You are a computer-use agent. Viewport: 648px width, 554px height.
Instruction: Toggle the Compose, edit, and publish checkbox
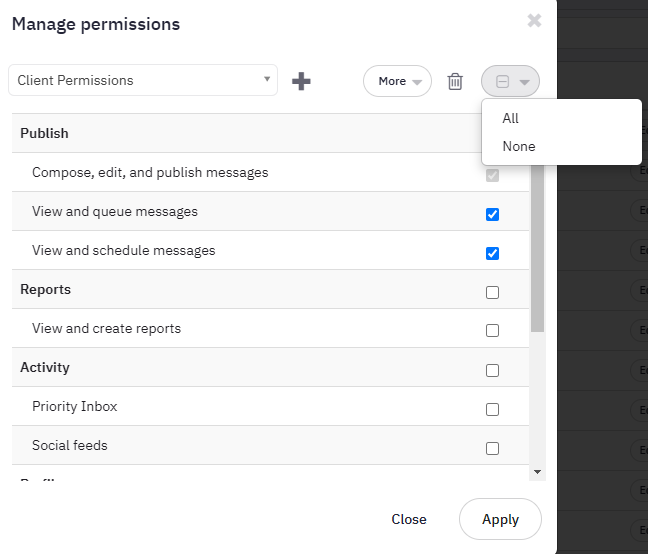[x=492, y=175]
